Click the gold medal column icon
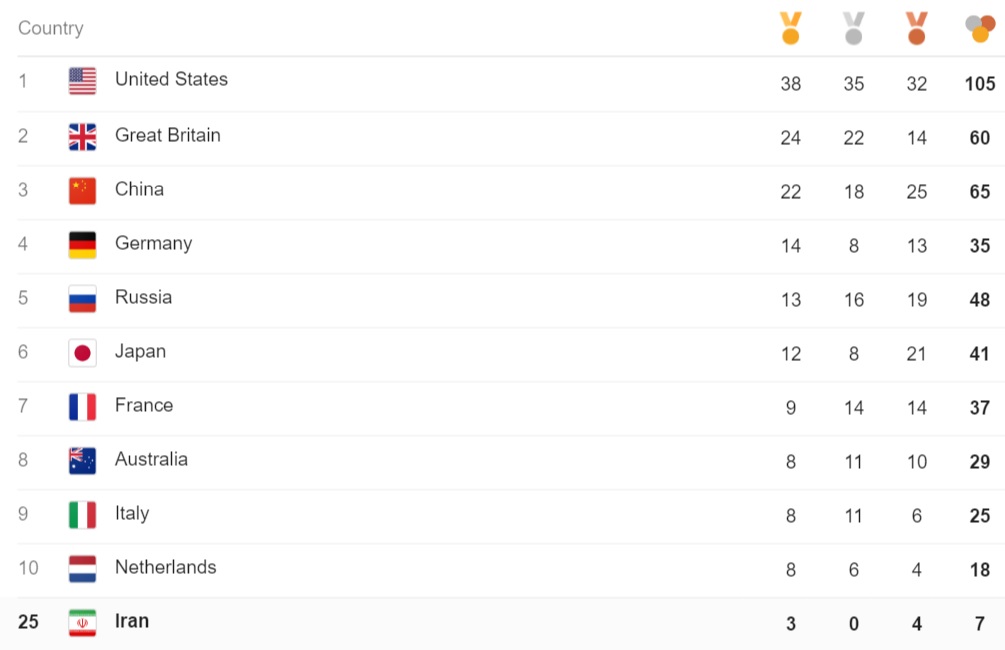 tap(790, 28)
